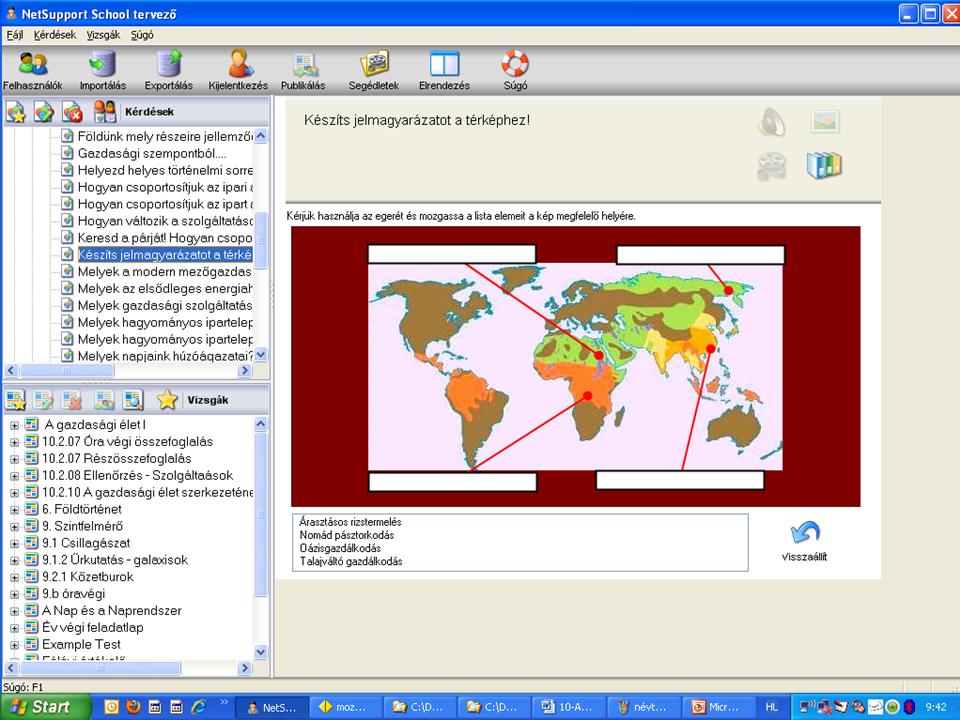The height and width of the screenshot is (720, 960).
Task: Click the delete question icon in Kérdések
Action: tap(72, 112)
